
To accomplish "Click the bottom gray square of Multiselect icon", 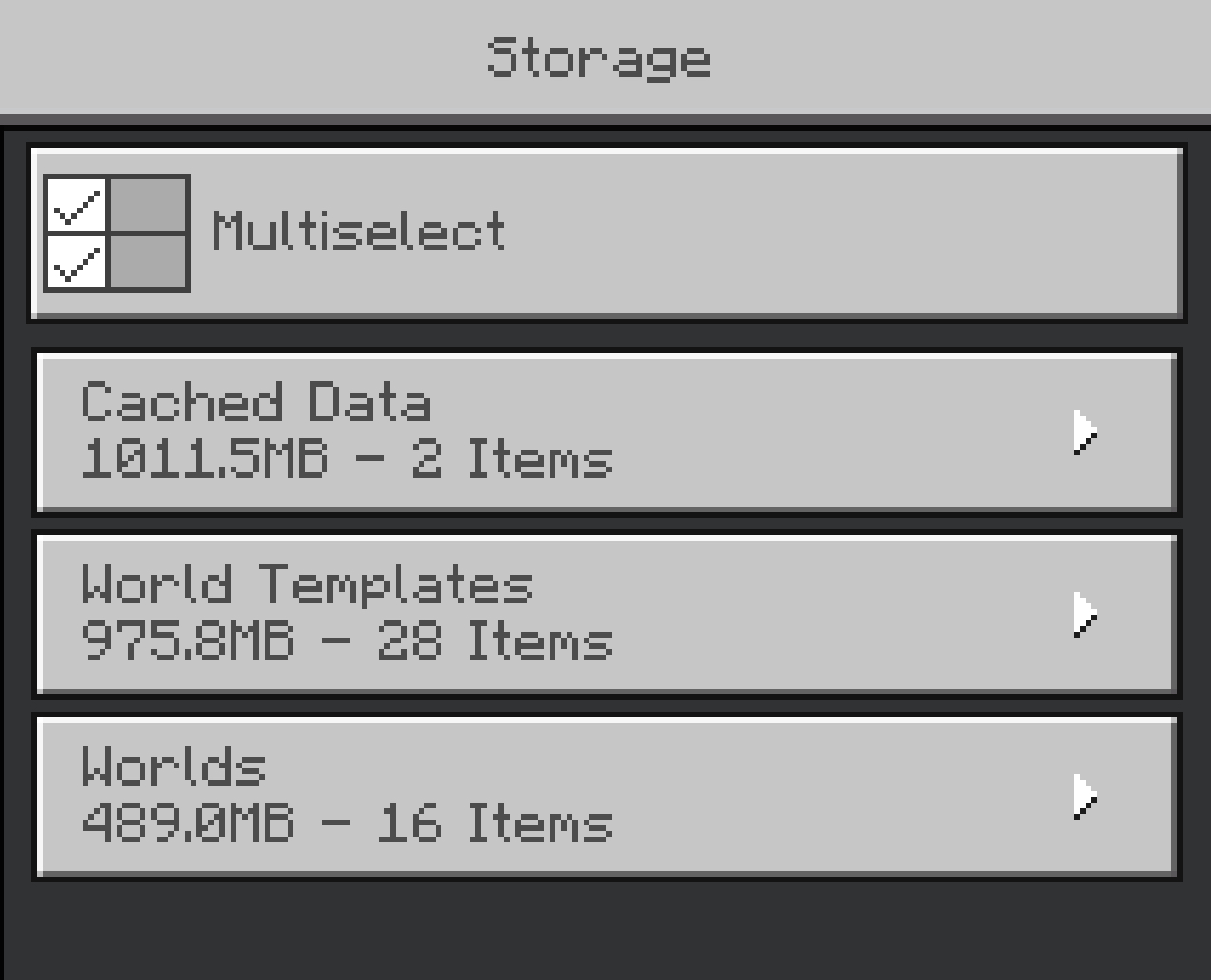I will (148, 261).
